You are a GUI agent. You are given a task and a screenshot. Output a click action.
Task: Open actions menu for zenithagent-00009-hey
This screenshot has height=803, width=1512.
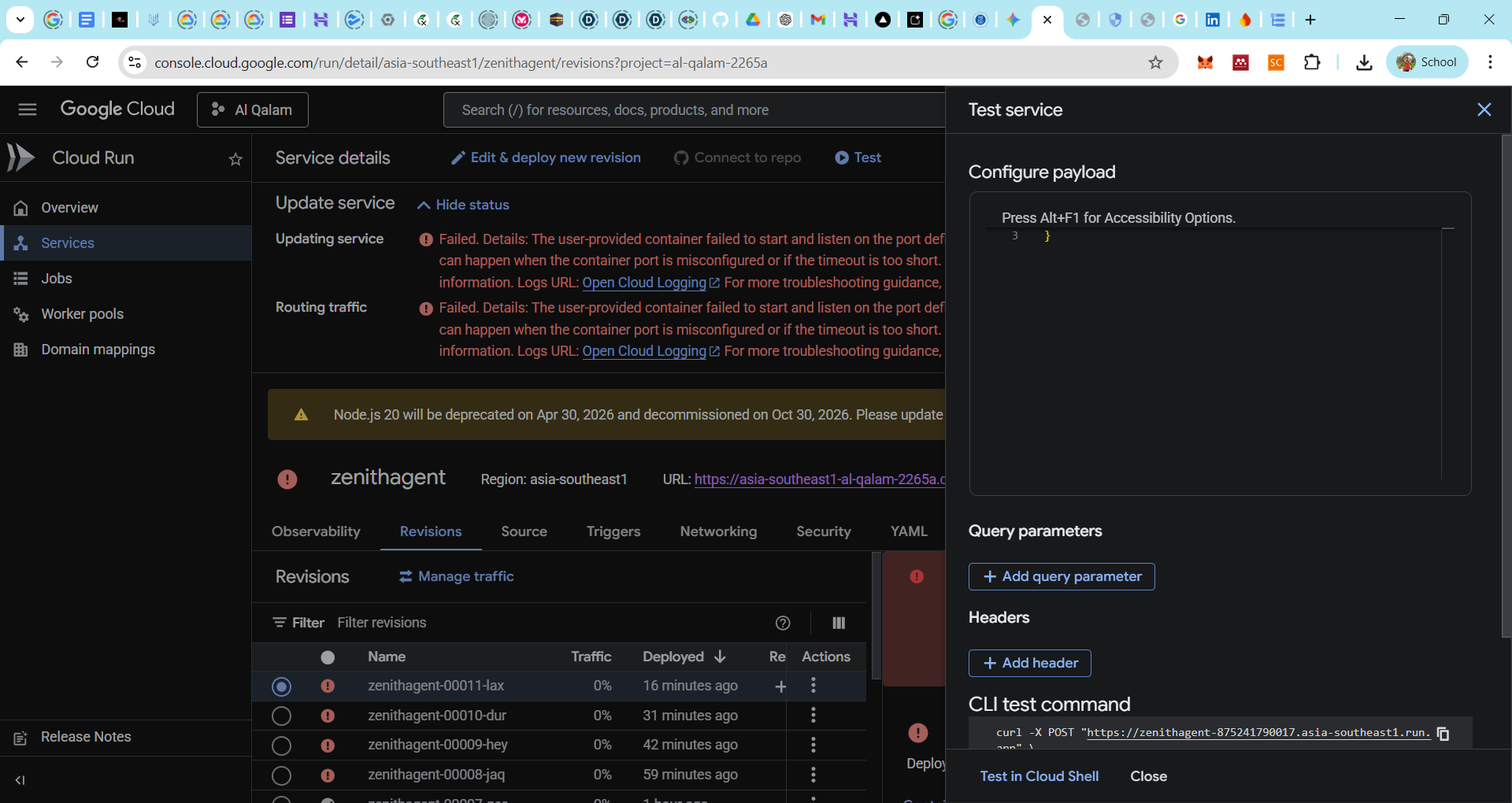[x=813, y=745]
